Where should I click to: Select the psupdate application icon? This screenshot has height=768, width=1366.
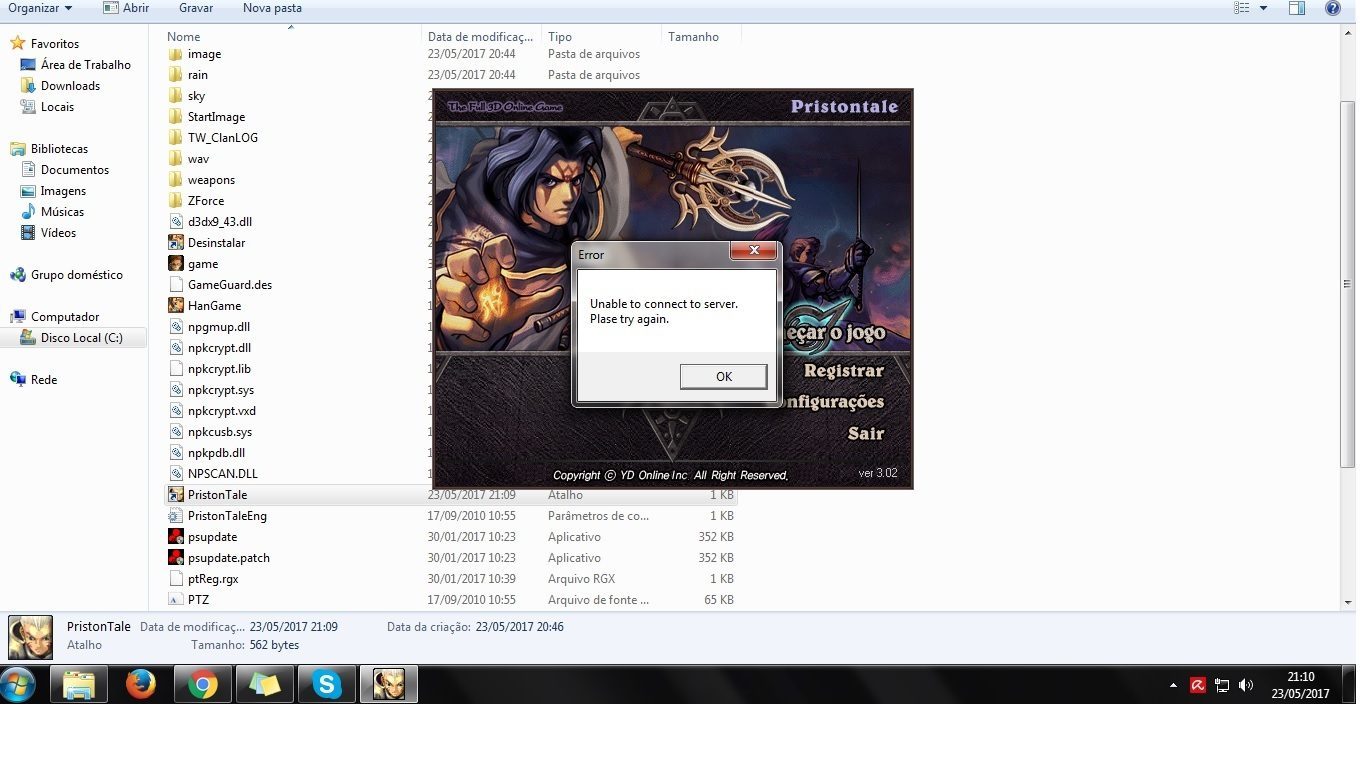[176, 537]
